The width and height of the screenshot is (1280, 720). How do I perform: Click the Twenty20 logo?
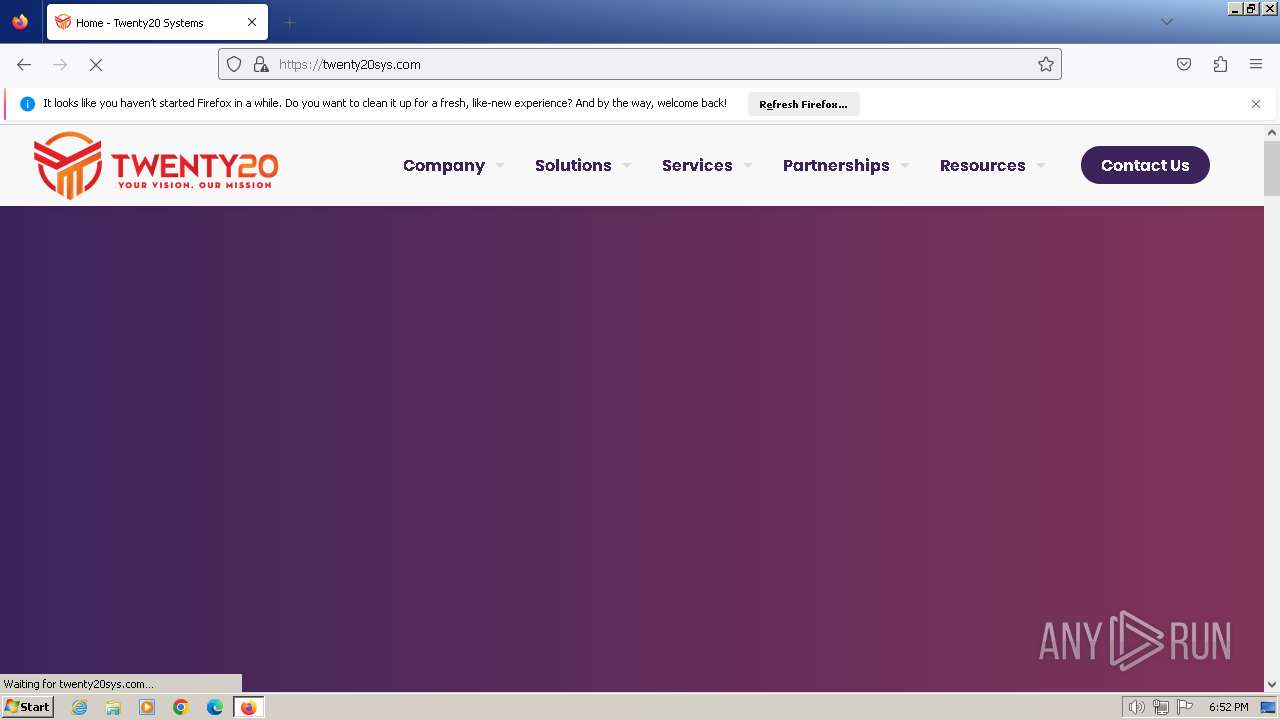coord(155,165)
